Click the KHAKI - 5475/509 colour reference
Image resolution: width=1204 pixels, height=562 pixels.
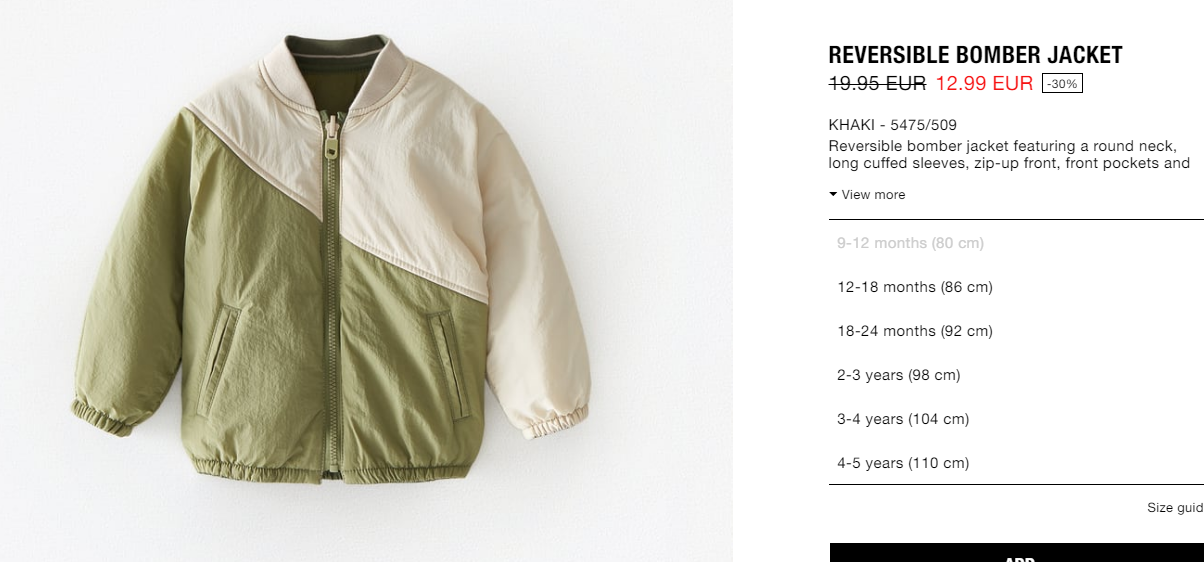click(893, 125)
